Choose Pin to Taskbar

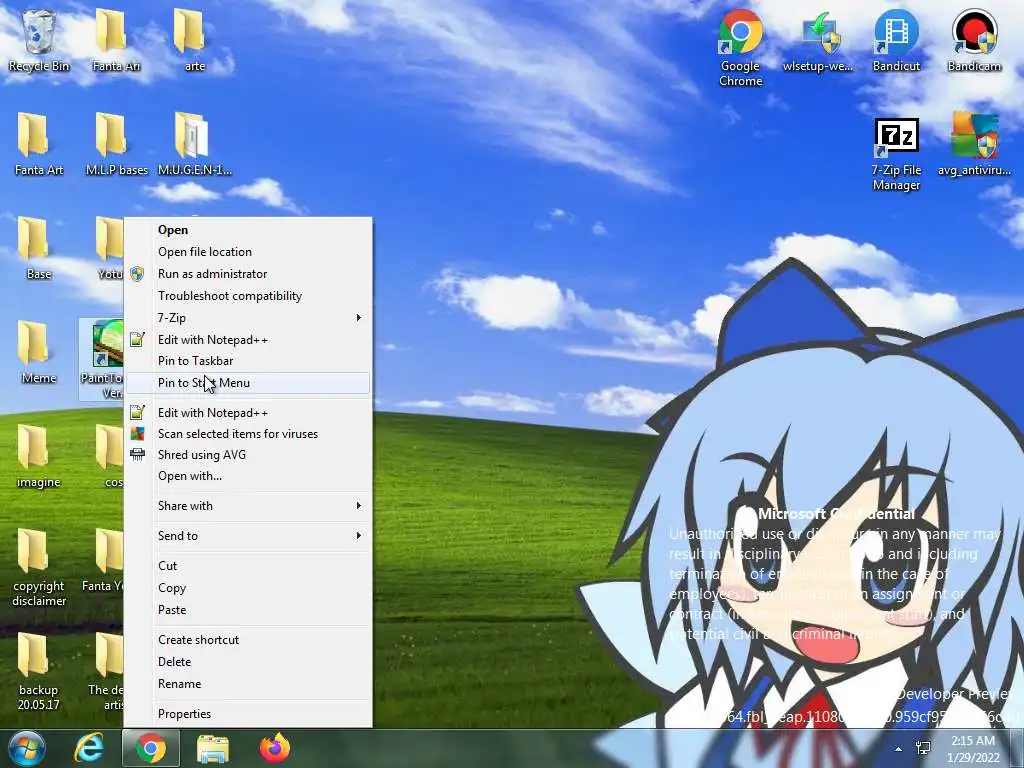(x=248, y=360)
